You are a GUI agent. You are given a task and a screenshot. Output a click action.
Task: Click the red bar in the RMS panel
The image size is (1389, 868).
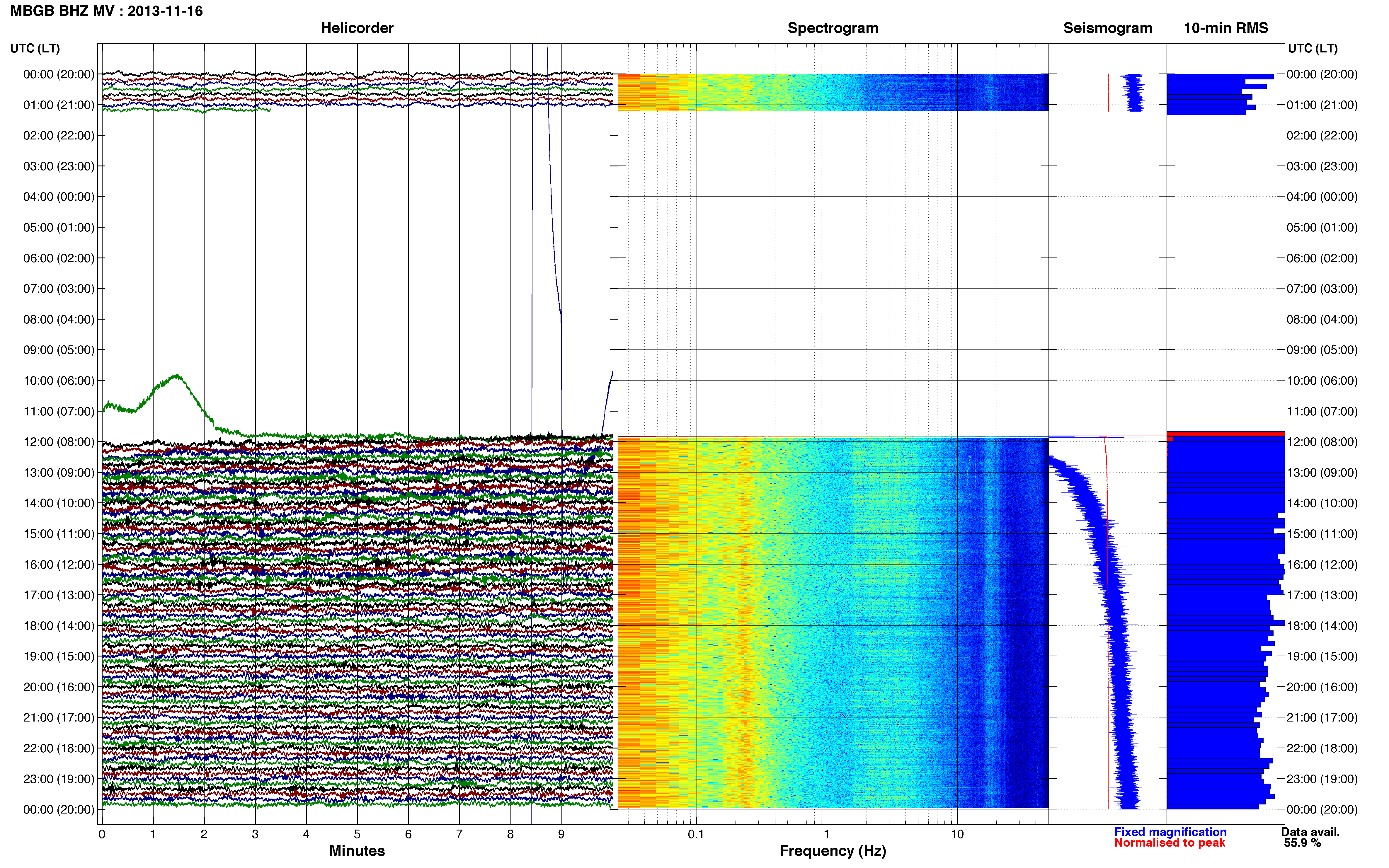[1226, 434]
